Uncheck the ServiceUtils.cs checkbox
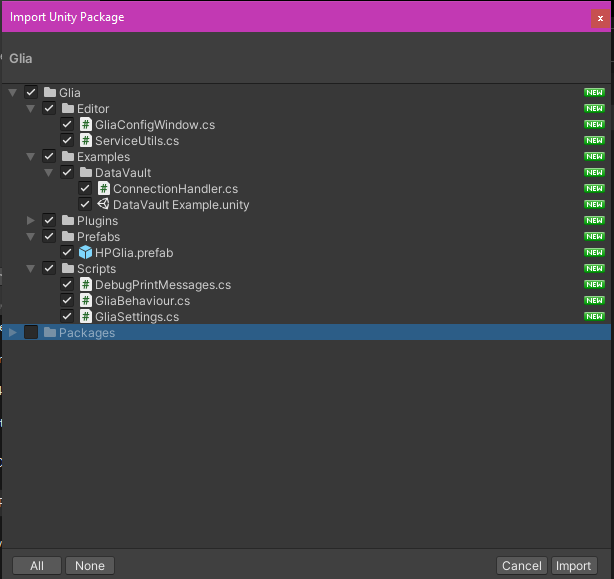The height and width of the screenshot is (579, 614). coord(67,141)
